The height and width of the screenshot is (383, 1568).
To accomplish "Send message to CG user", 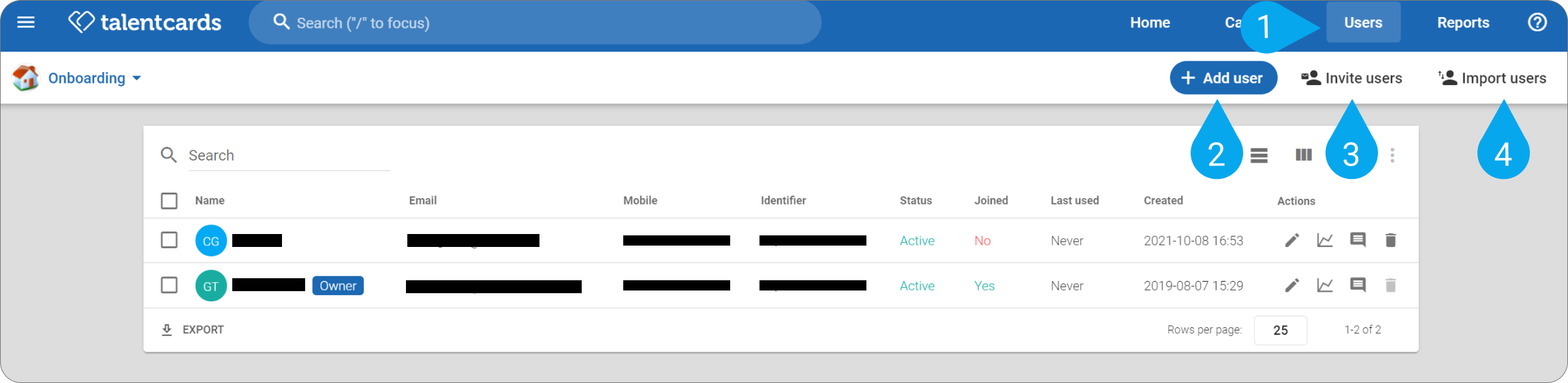I will tap(1358, 240).
